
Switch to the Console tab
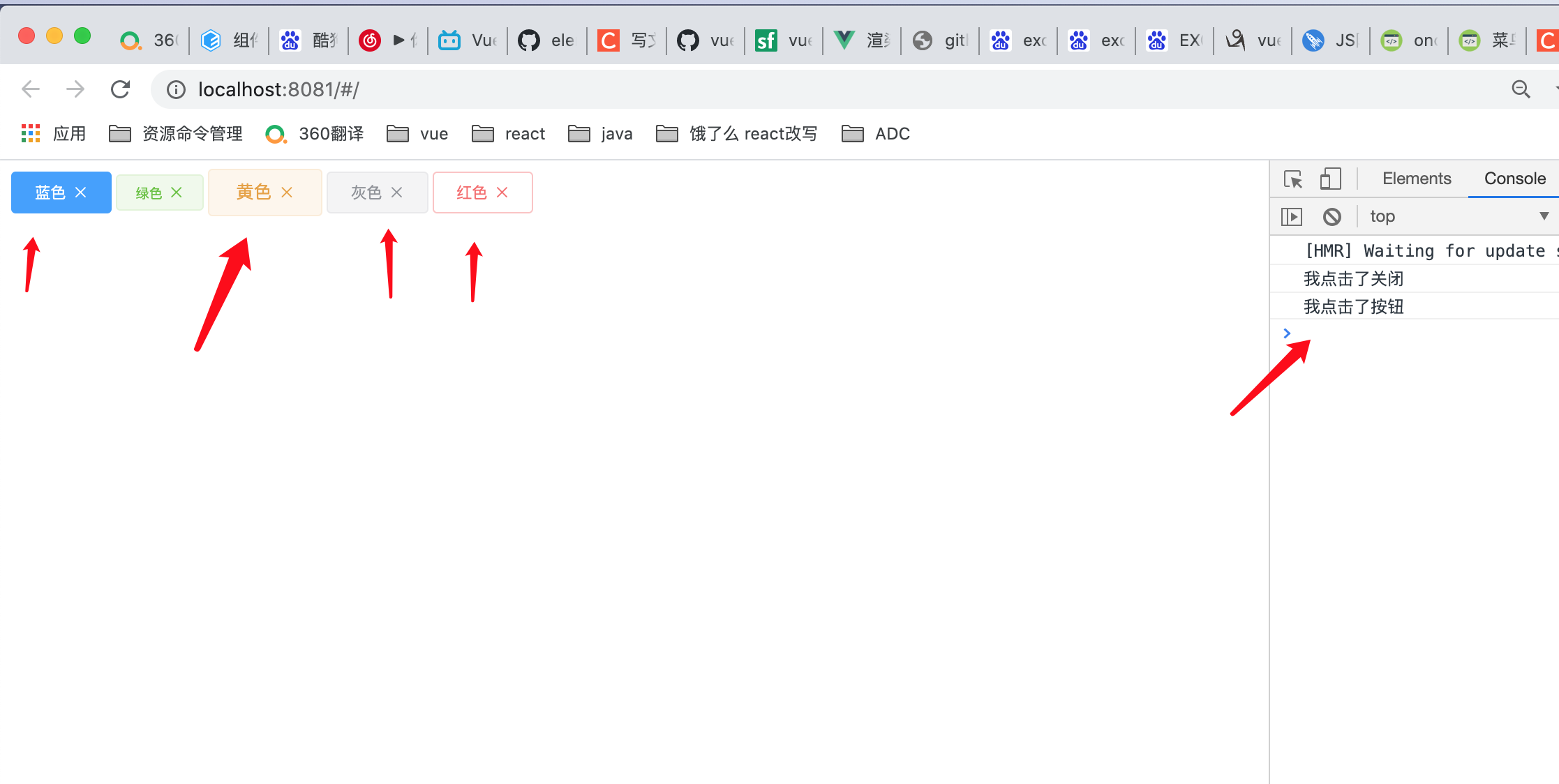1514,179
